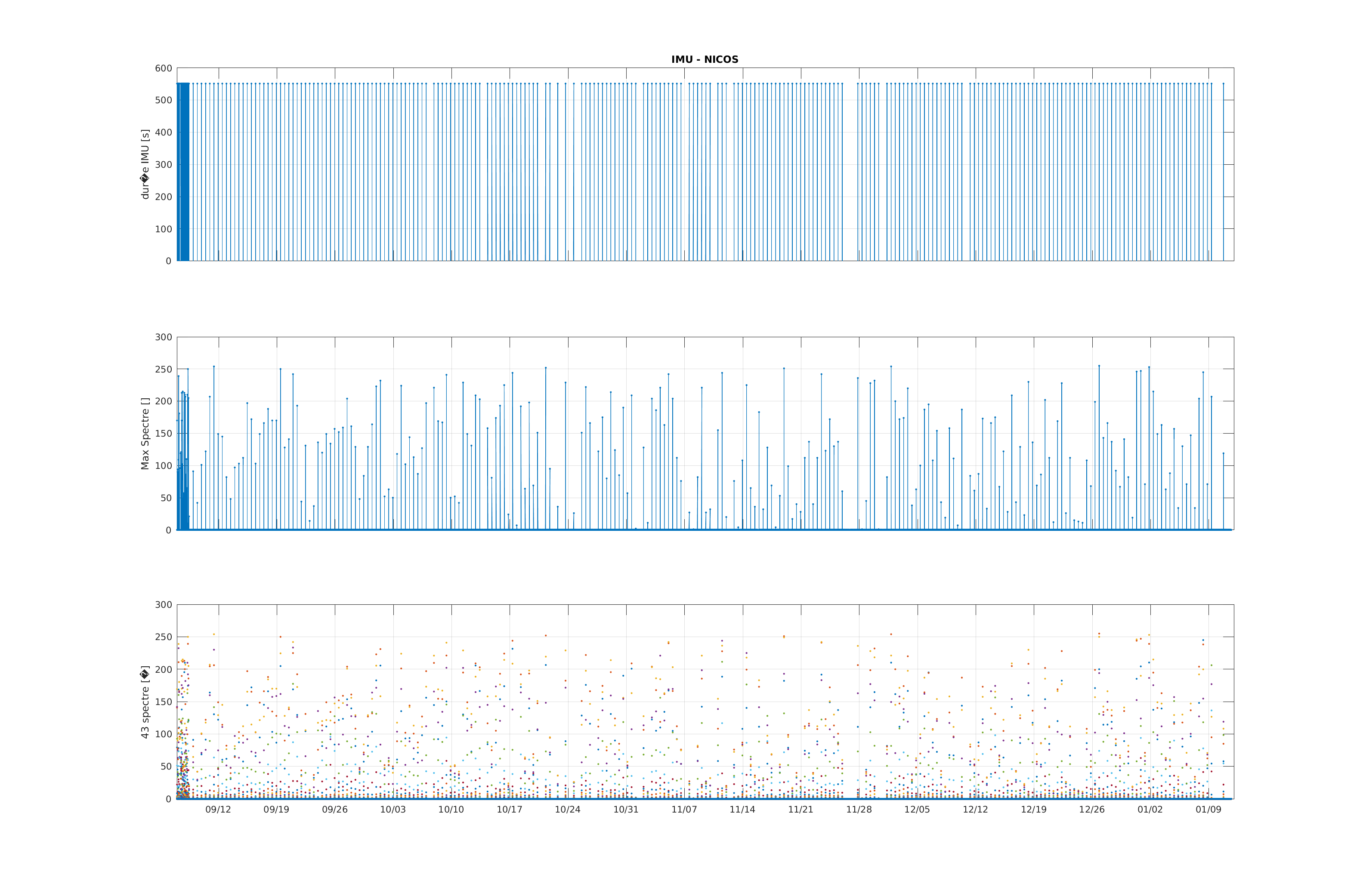Click the Max Spectre y-axis label

tap(145, 434)
